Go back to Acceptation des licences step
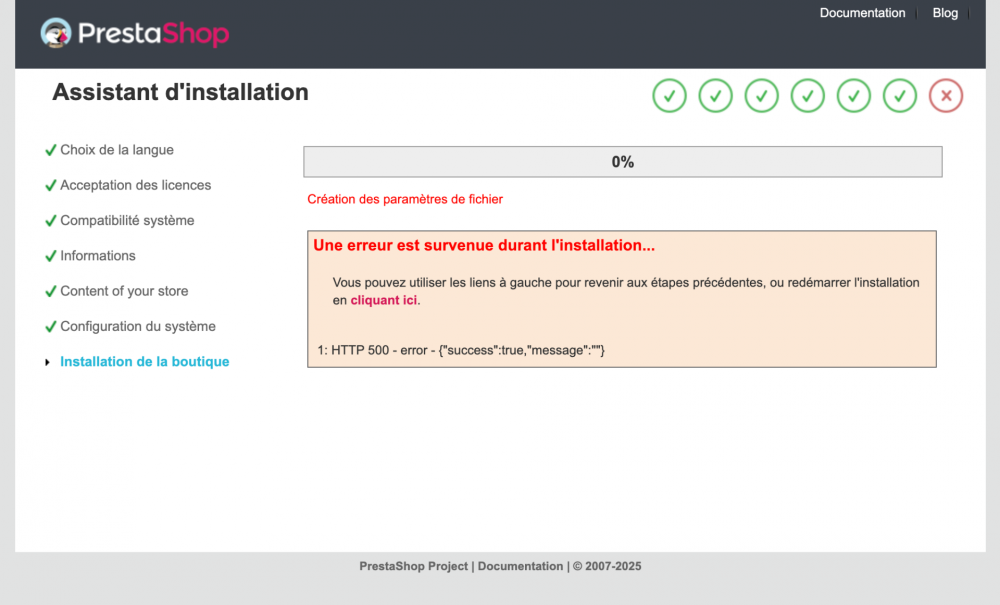Viewport: 1000px width, 605px height. pyautogui.click(x=135, y=185)
